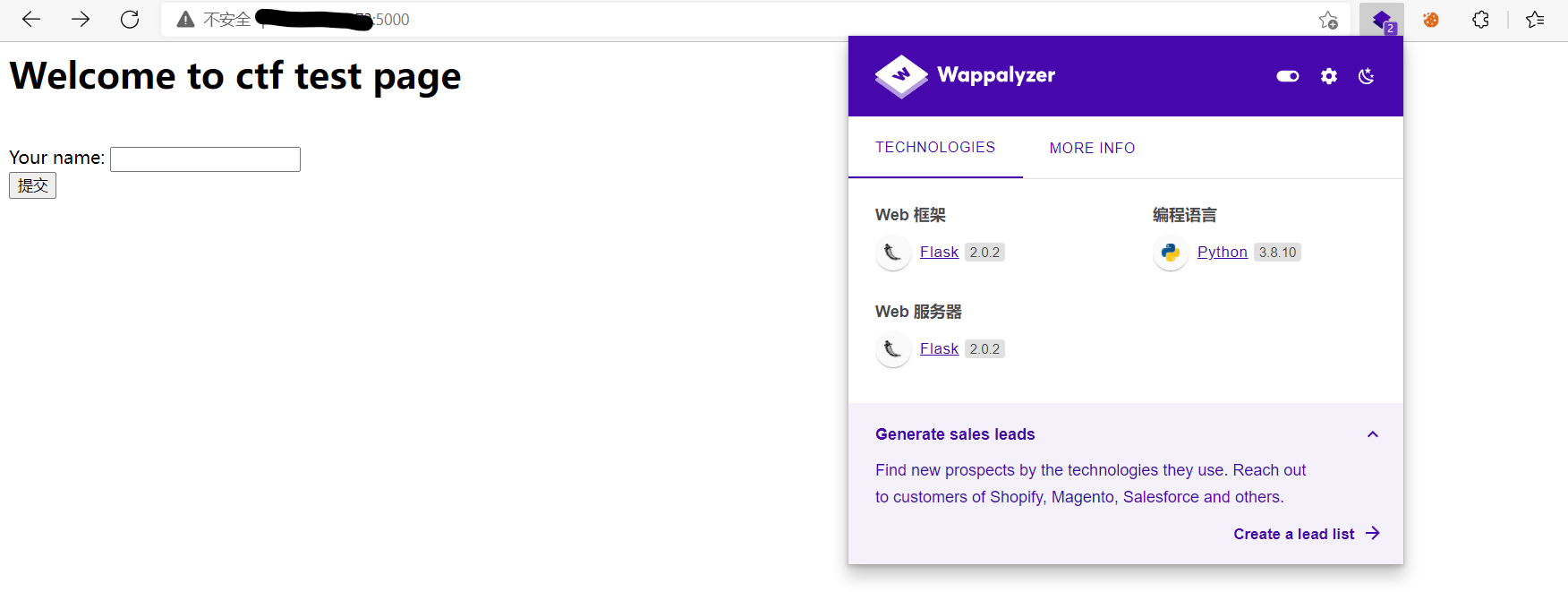Image resolution: width=1568 pixels, height=592 pixels.
Task: Click the Wappalyzer logo in popup header
Action: point(965,76)
